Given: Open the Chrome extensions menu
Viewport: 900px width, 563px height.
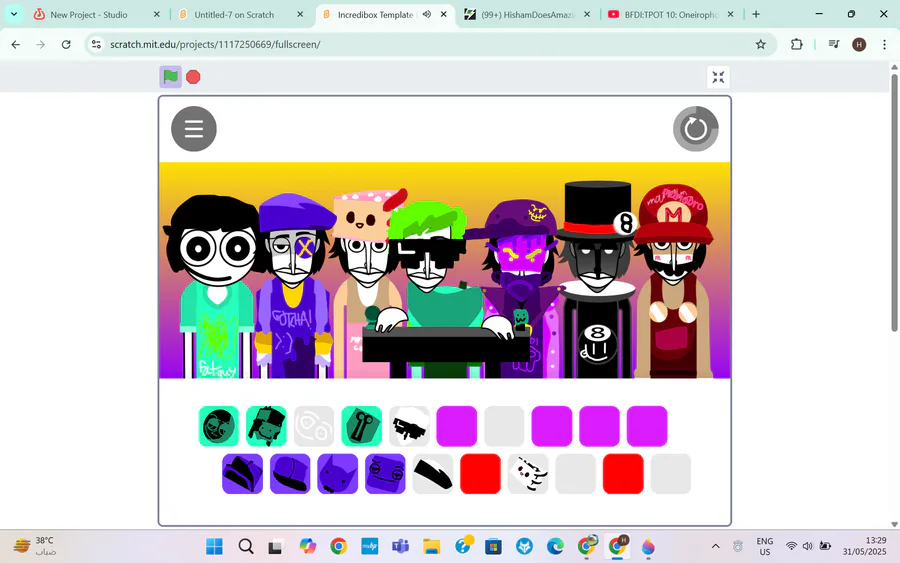Looking at the screenshot, I should (x=797, y=44).
